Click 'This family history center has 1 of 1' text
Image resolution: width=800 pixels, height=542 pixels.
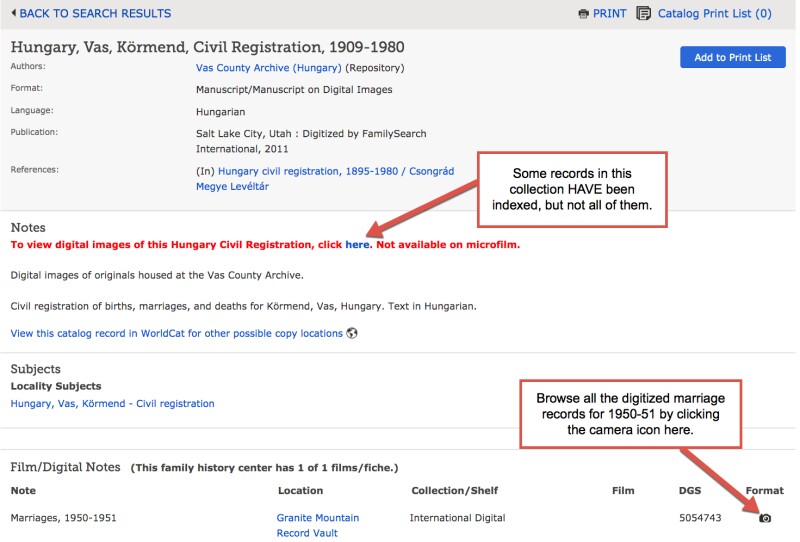(264, 468)
